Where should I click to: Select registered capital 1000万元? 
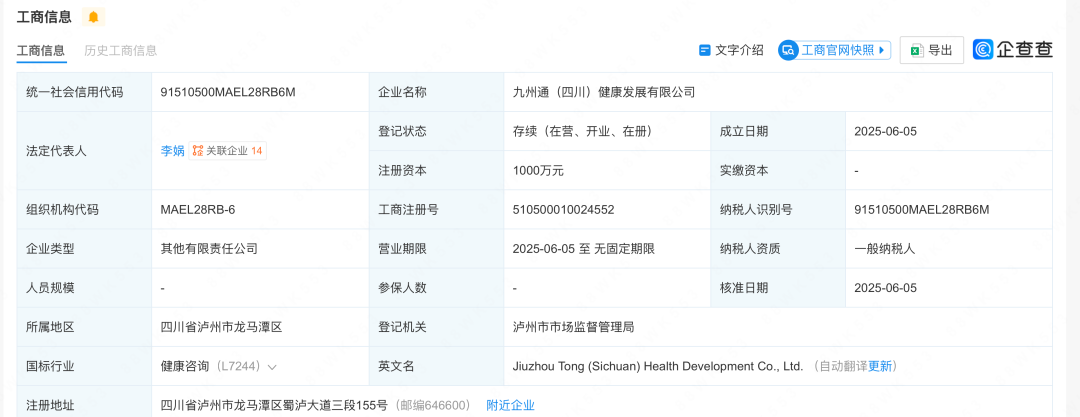point(539,171)
